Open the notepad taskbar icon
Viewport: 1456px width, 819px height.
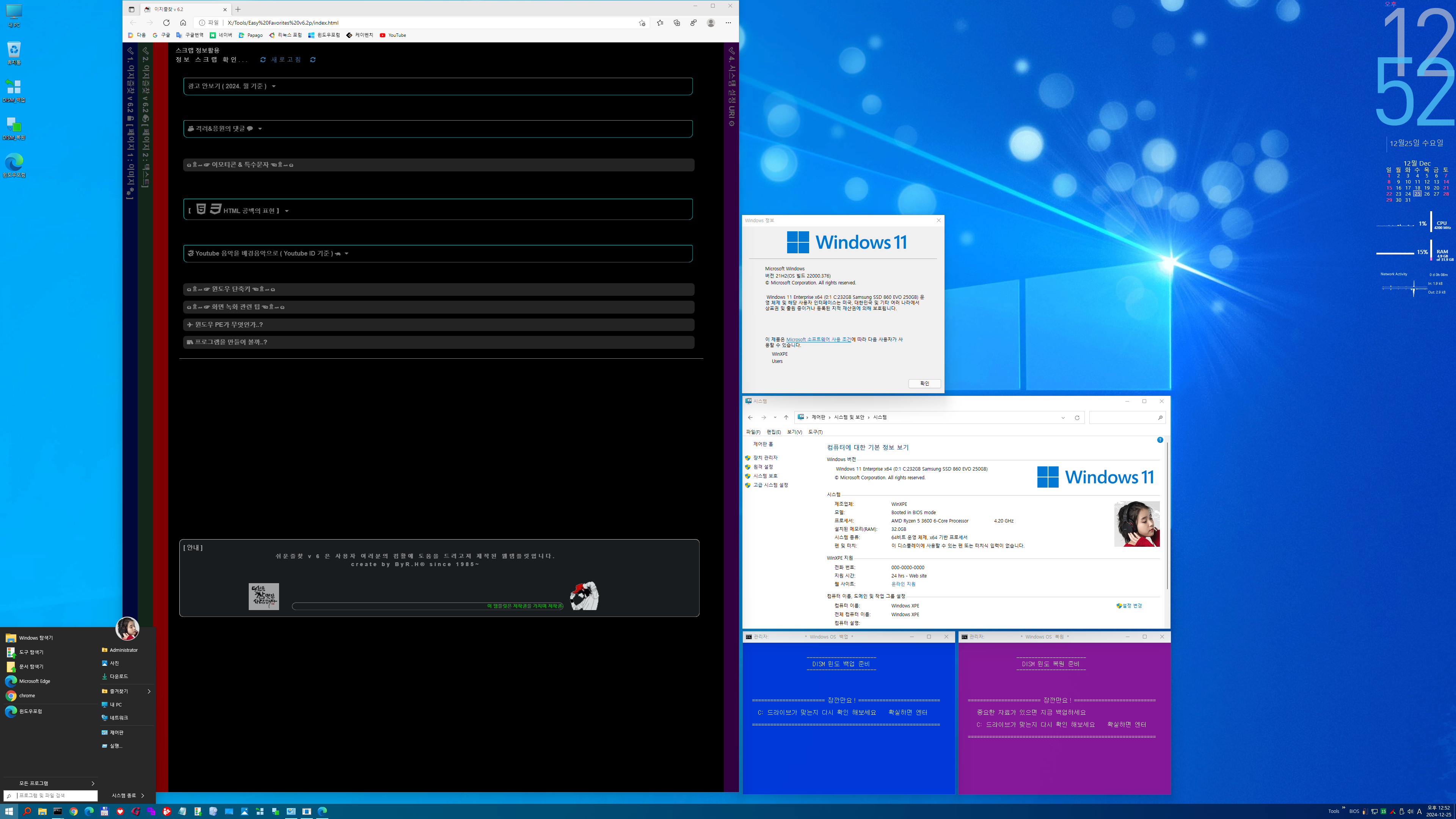click(182, 811)
